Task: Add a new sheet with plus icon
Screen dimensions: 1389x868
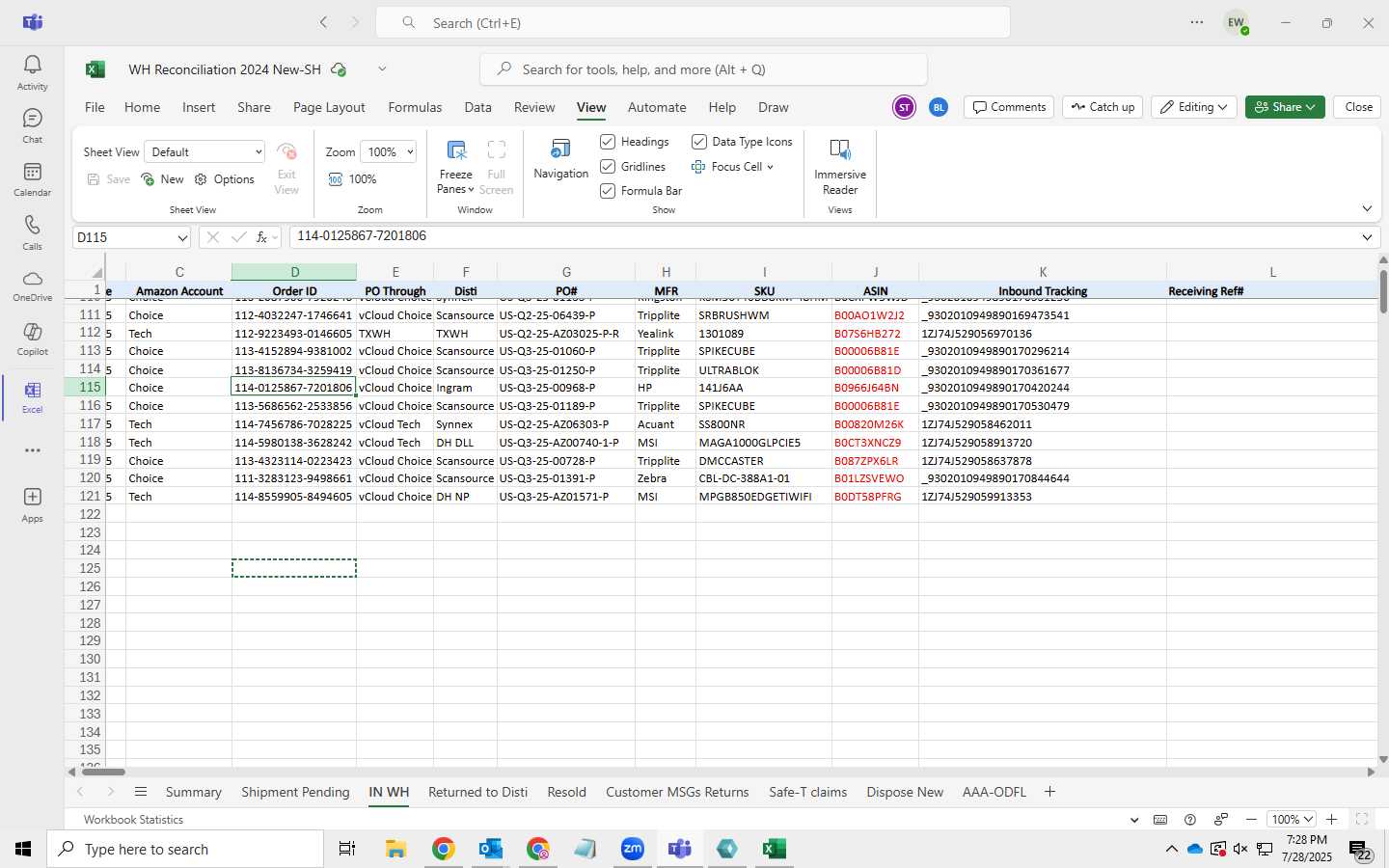Action: tap(1049, 792)
